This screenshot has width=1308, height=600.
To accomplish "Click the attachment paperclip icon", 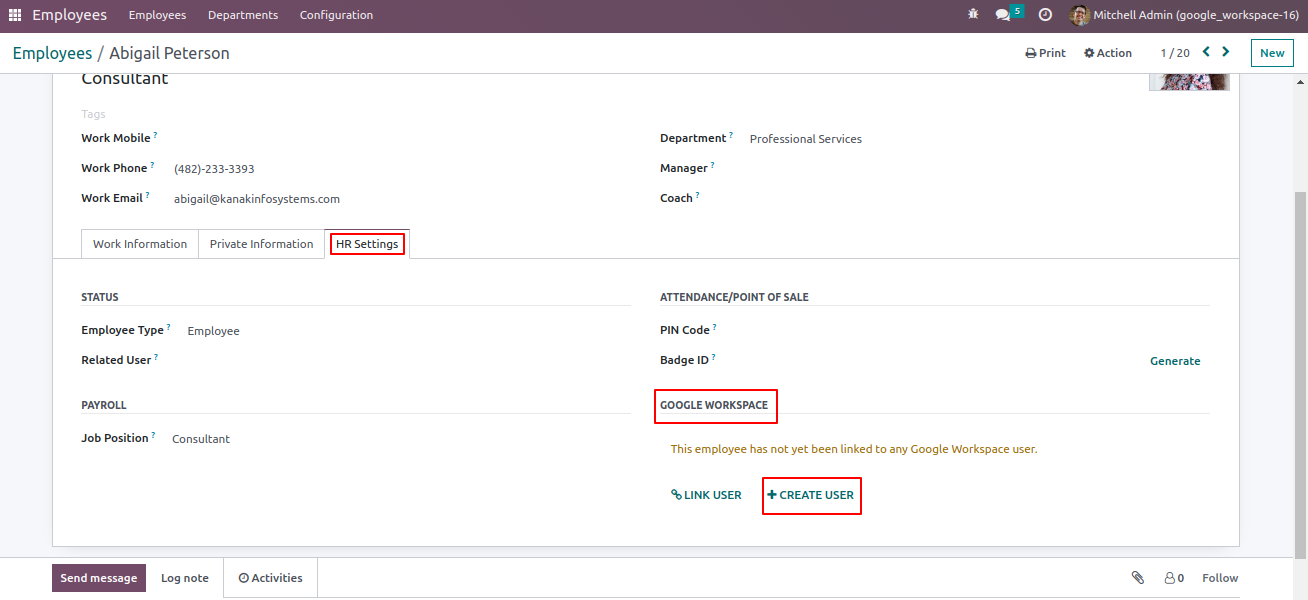I will tap(1137, 578).
